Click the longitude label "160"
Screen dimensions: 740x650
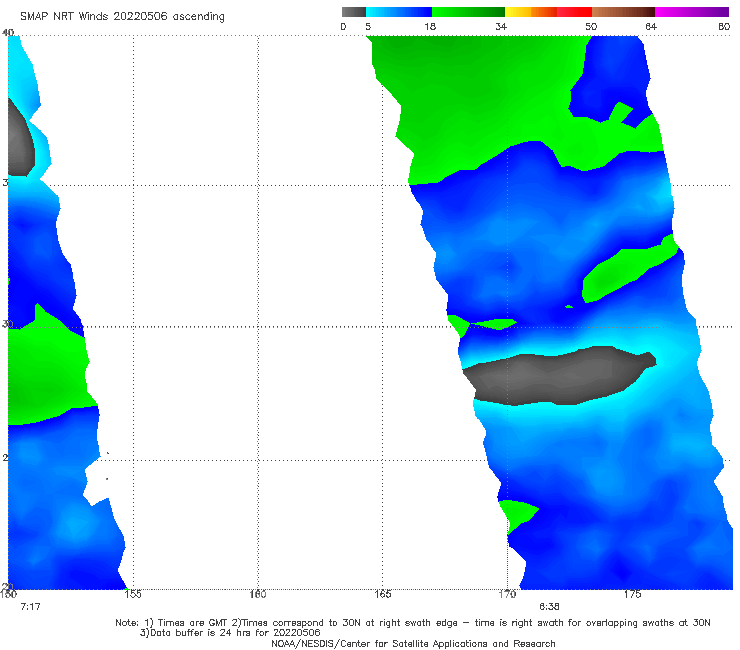(258, 594)
